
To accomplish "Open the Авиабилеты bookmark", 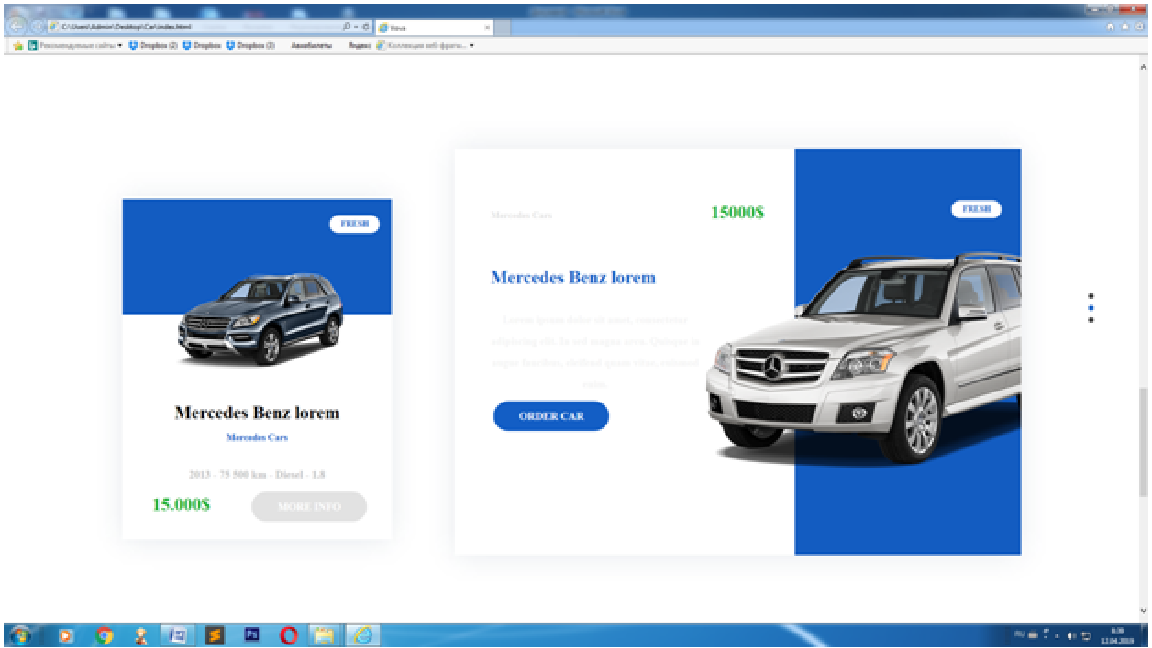I will [x=312, y=46].
